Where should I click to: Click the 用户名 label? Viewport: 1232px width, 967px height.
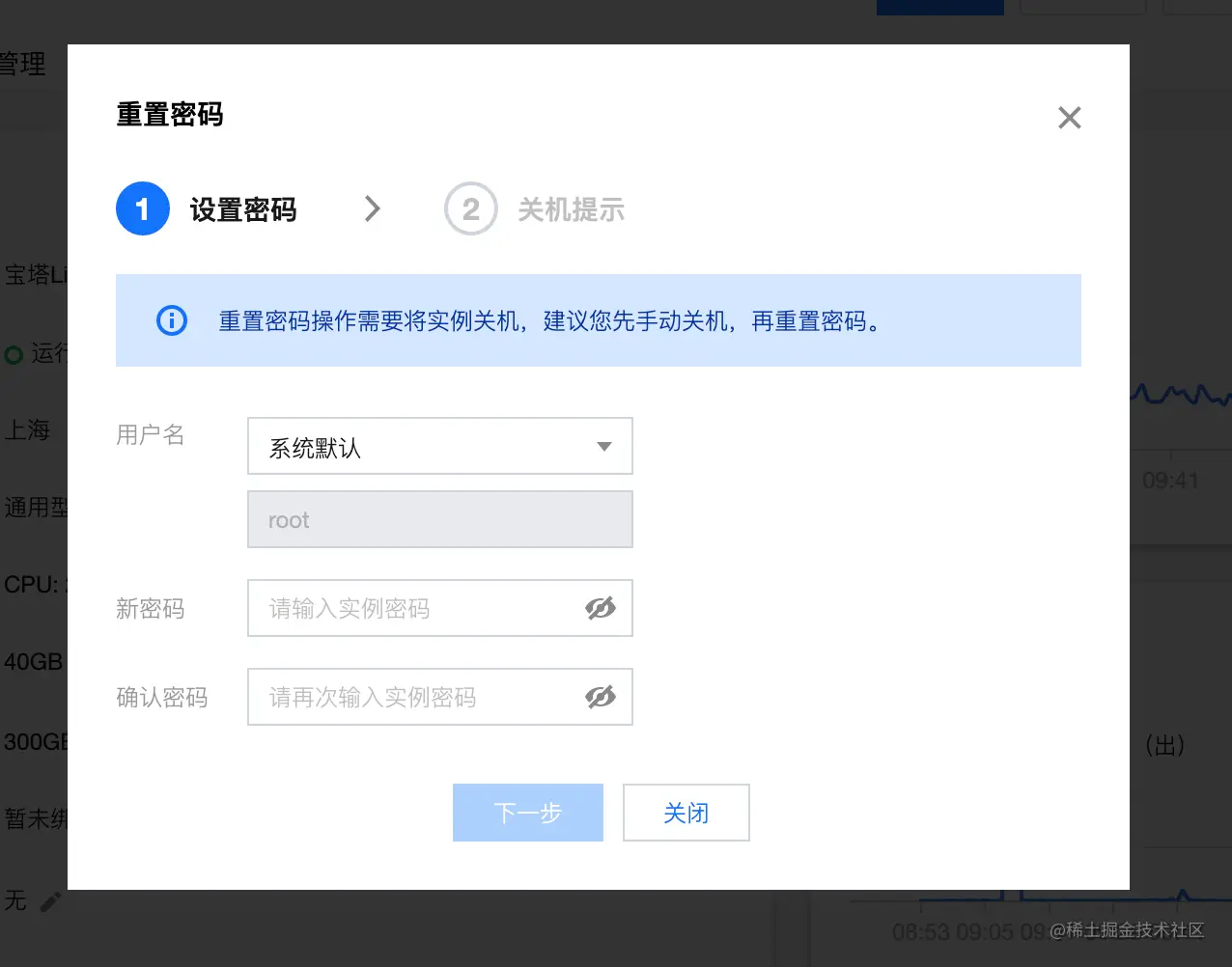151,435
